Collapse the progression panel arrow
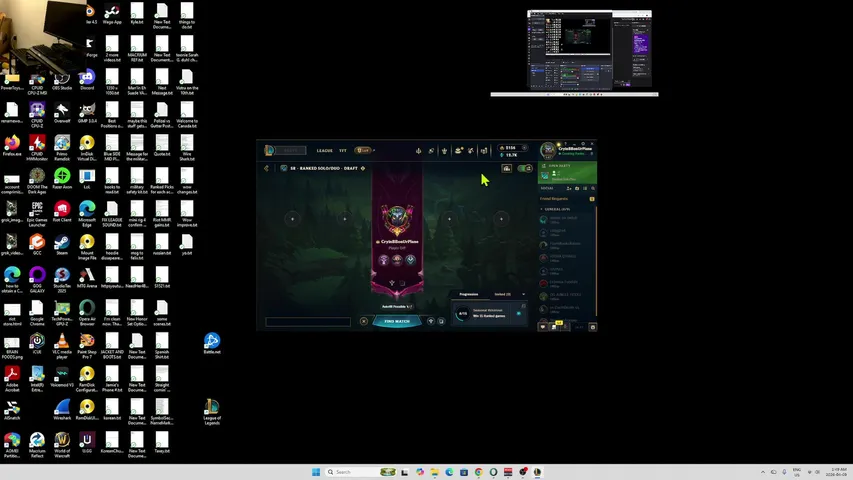The width and height of the screenshot is (853, 480). 523,294
